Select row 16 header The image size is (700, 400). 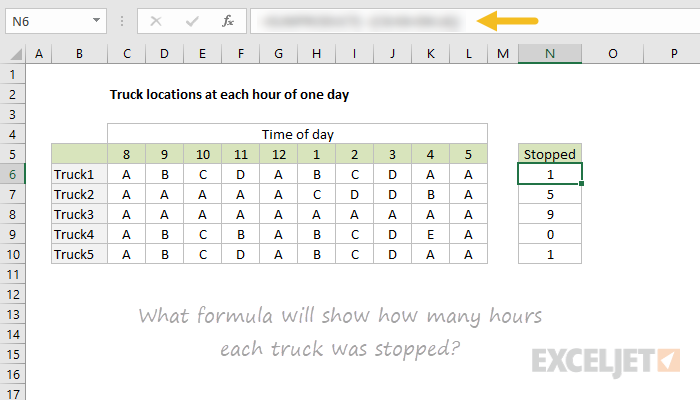pyautogui.click(x=12, y=374)
